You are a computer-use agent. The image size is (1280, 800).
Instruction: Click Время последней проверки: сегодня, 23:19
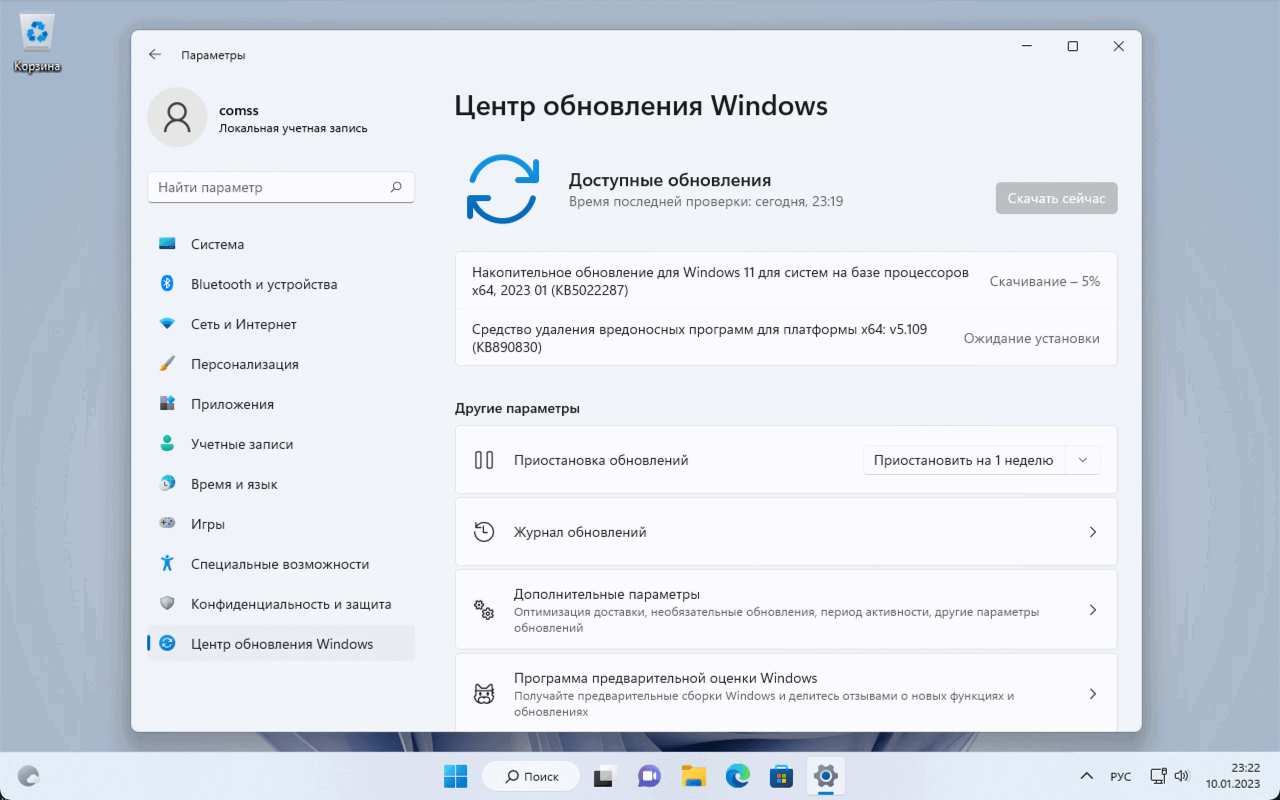[706, 201]
